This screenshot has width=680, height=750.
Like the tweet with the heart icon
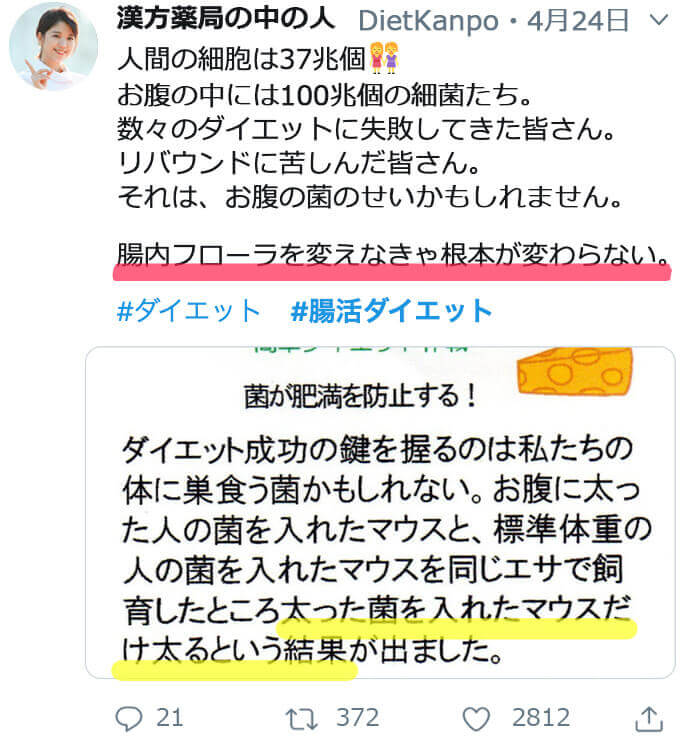pos(476,718)
